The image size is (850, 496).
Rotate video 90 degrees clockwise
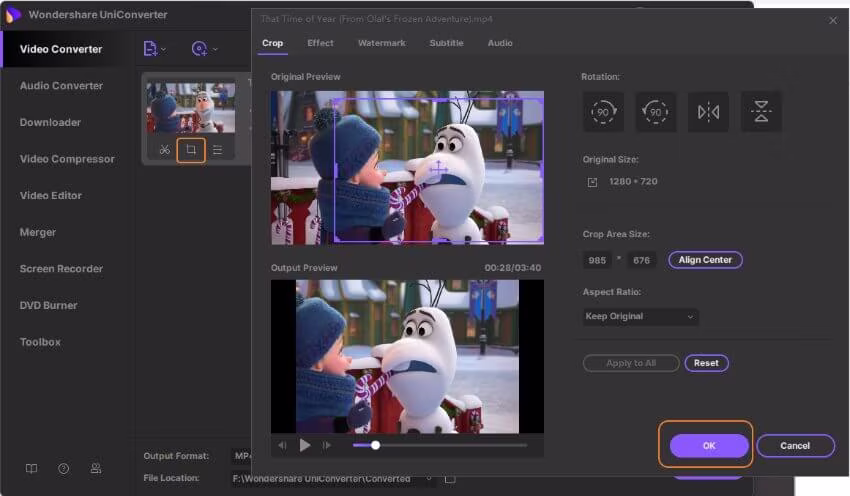[603, 112]
